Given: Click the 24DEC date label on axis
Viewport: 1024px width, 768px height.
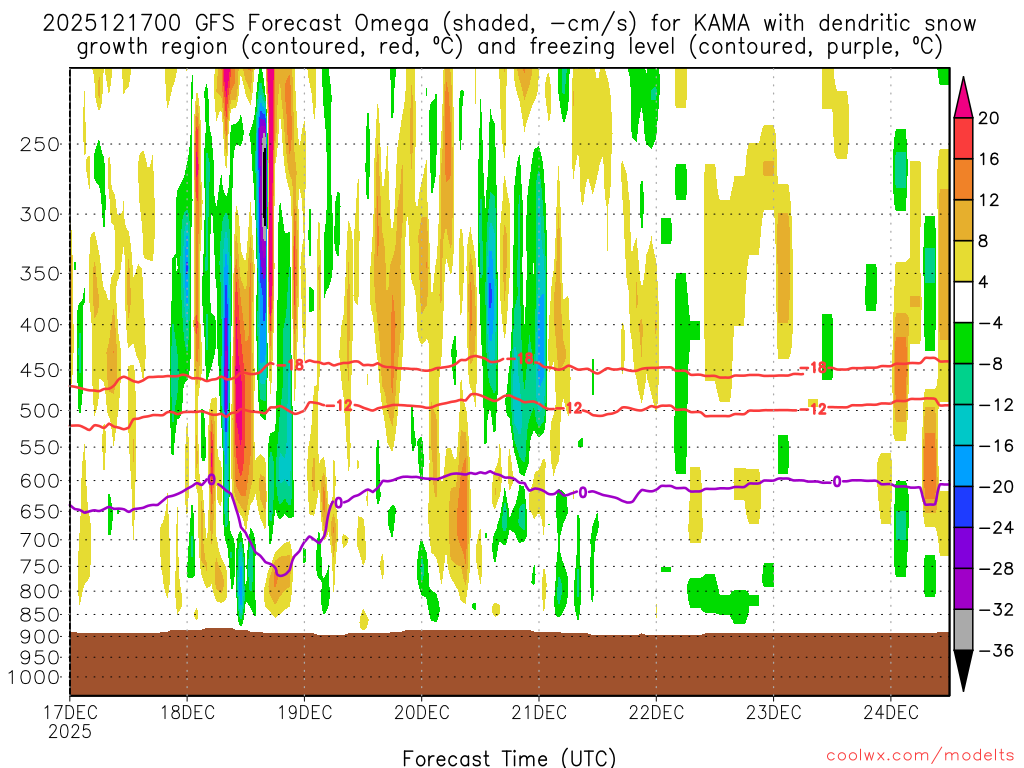Looking at the screenshot, I should [x=891, y=712].
